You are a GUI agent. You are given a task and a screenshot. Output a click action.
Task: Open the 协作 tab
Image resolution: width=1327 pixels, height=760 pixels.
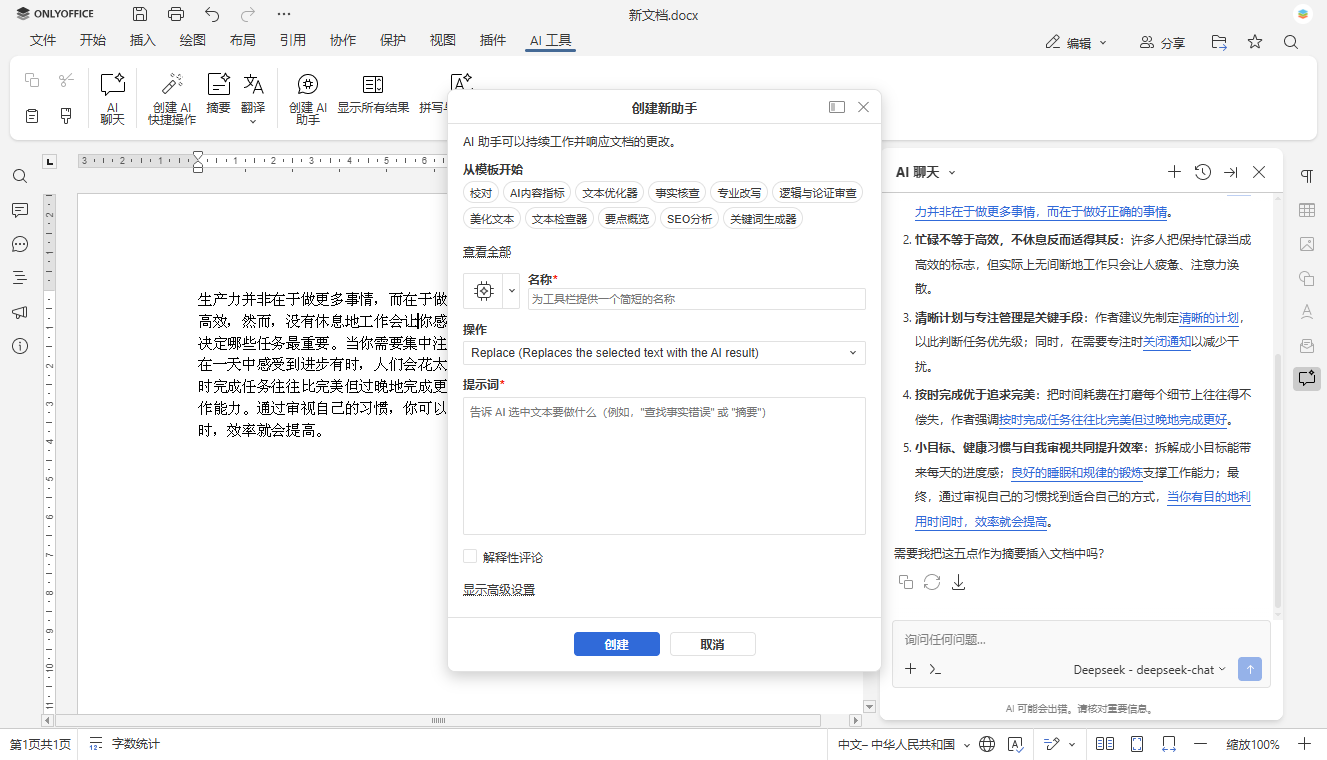point(343,40)
